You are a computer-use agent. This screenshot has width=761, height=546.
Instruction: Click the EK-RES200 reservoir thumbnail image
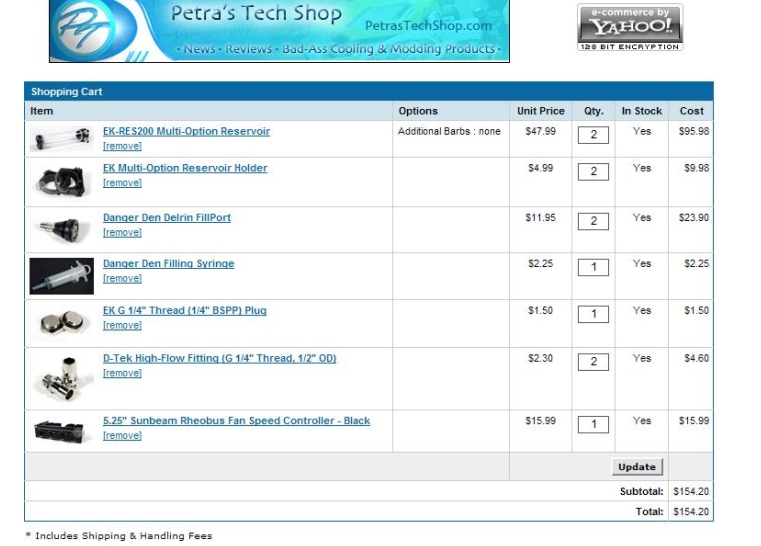(x=62, y=138)
